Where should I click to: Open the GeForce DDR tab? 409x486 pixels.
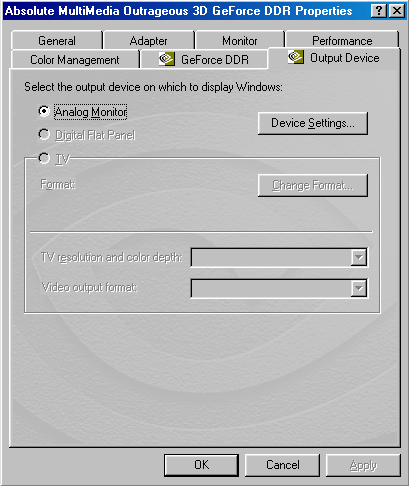pos(204,60)
